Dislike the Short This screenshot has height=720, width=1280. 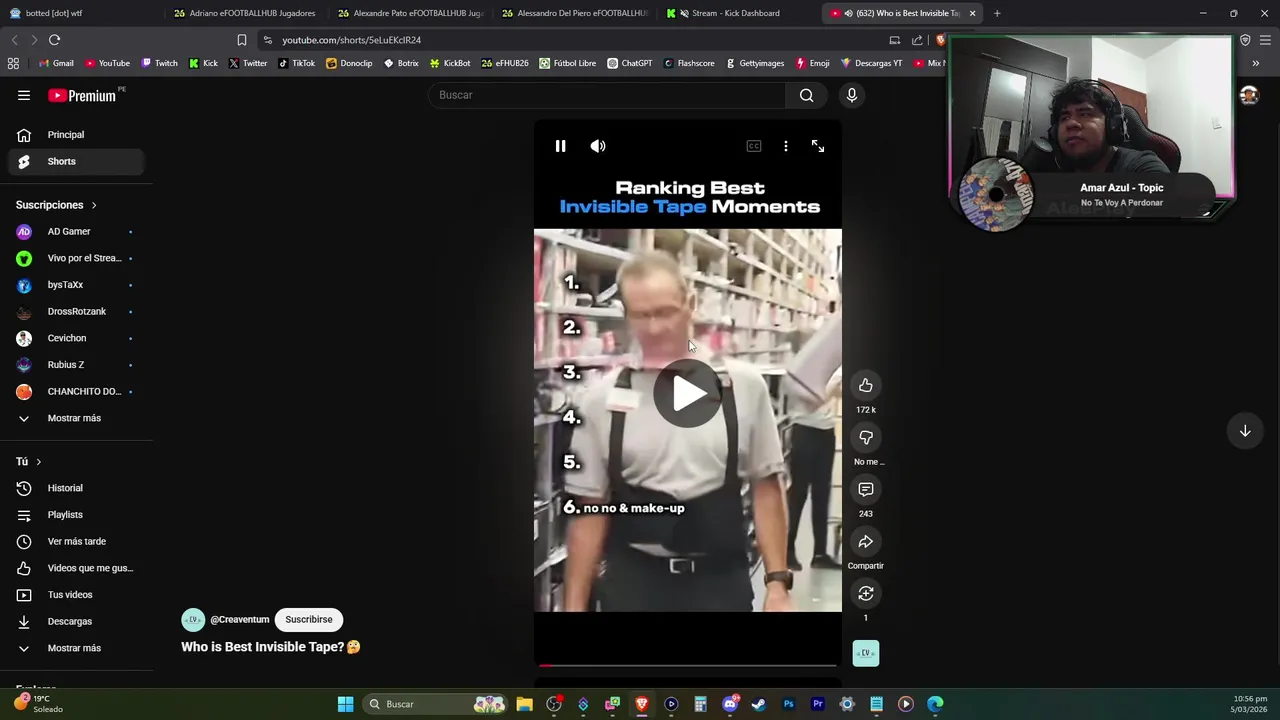click(x=866, y=437)
